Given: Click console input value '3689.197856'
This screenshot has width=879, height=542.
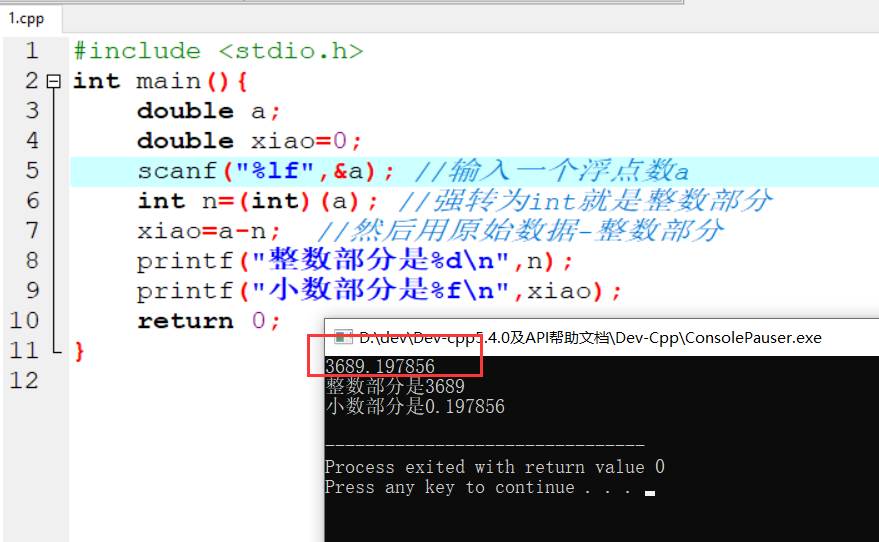Looking at the screenshot, I should 380,367.
